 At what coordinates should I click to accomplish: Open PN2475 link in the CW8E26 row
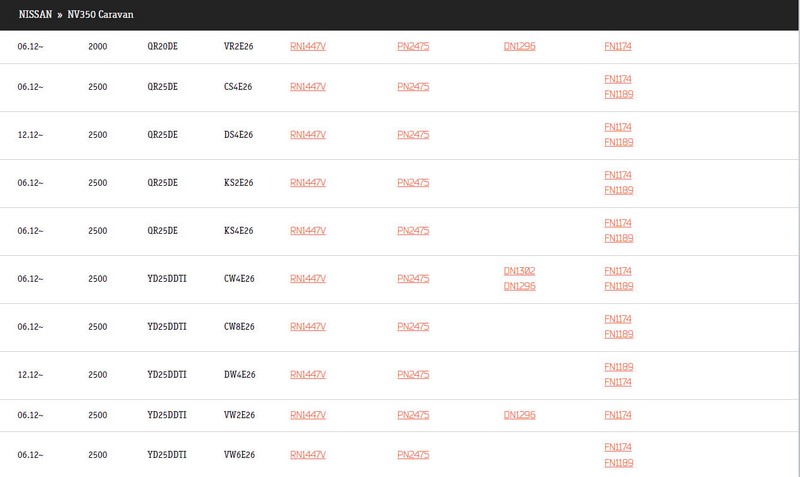[413, 327]
